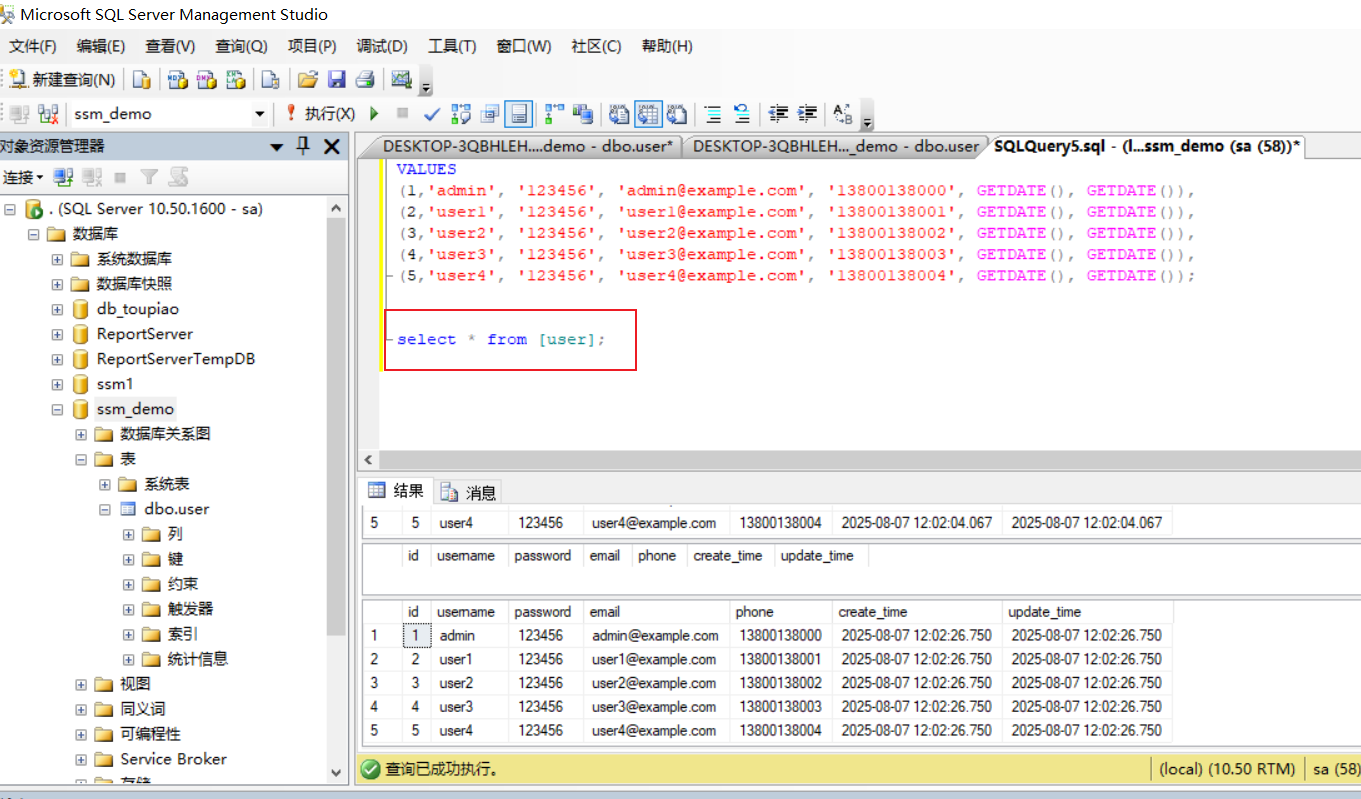The width and height of the screenshot is (1361, 799).
Task: Click the Analysis Services XMLA Query icon
Action: [235, 80]
